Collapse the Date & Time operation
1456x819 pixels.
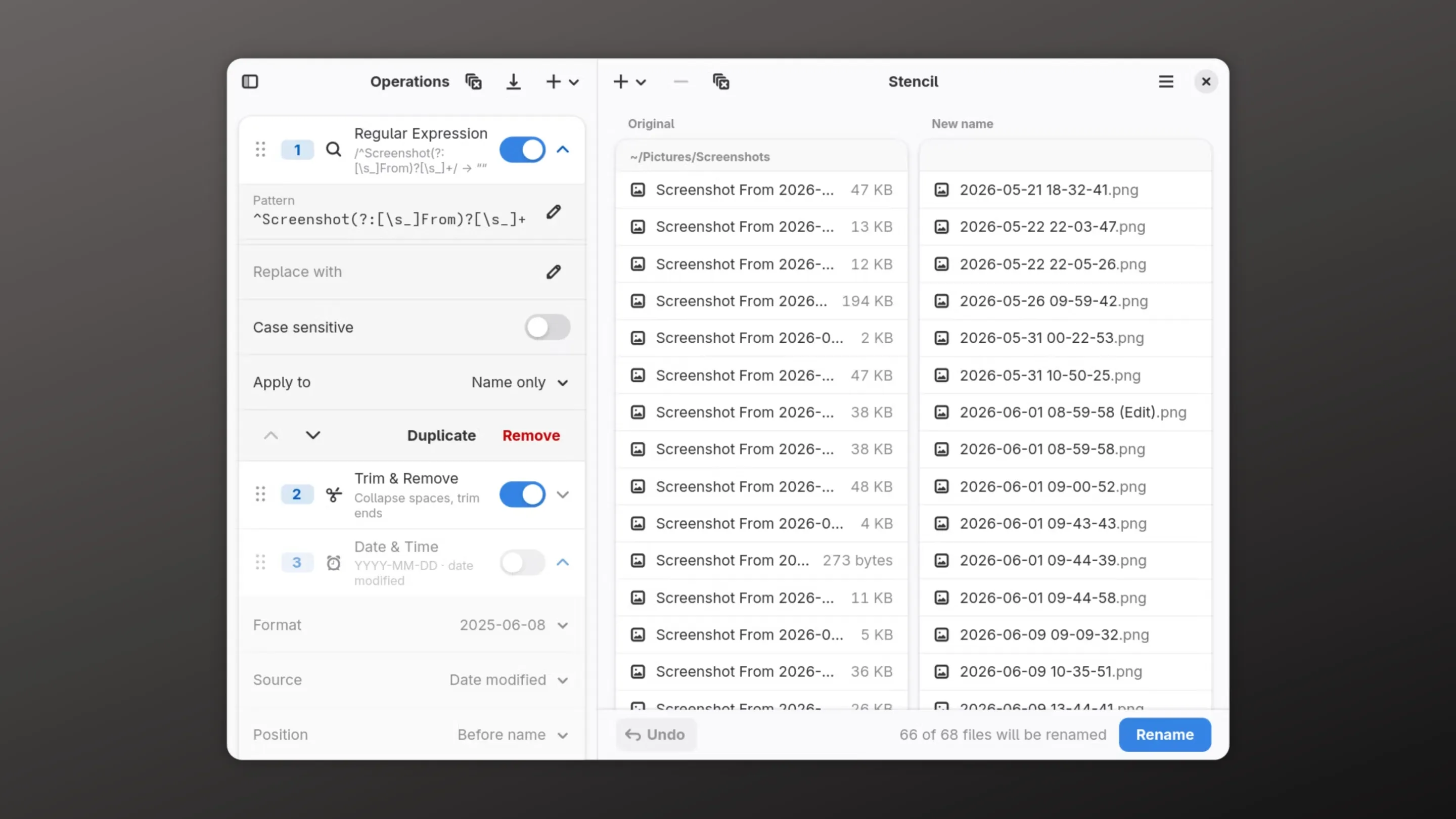562,562
